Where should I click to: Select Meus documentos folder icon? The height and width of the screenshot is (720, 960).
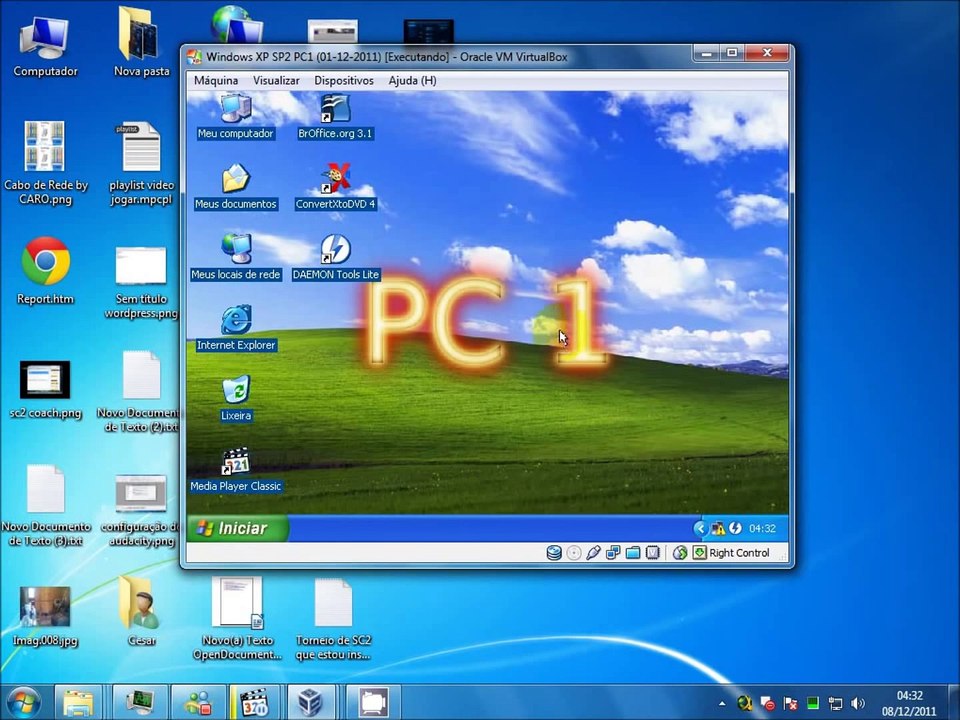(236, 187)
